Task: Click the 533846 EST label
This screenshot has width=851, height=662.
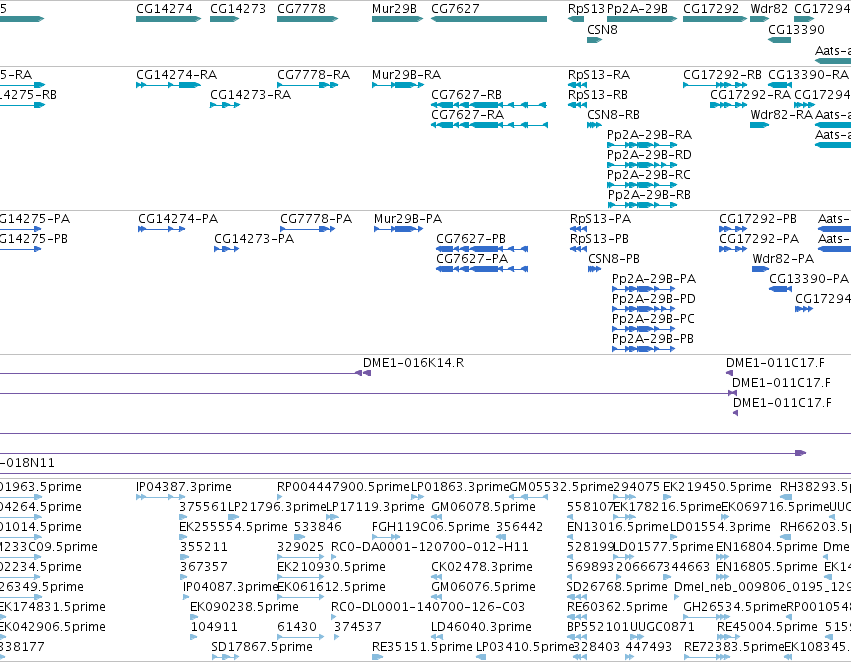Action: click(318, 527)
